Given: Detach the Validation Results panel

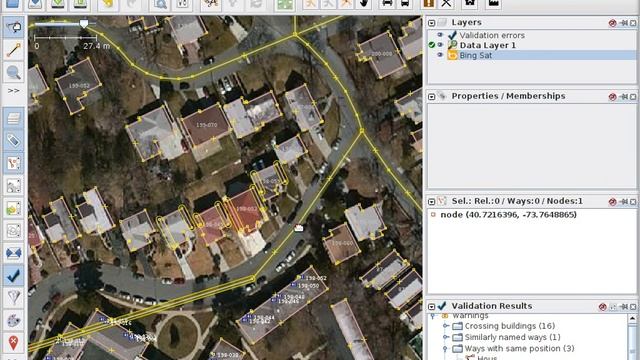Looking at the screenshot, I should pyautogui.click(x=623, y=307).
